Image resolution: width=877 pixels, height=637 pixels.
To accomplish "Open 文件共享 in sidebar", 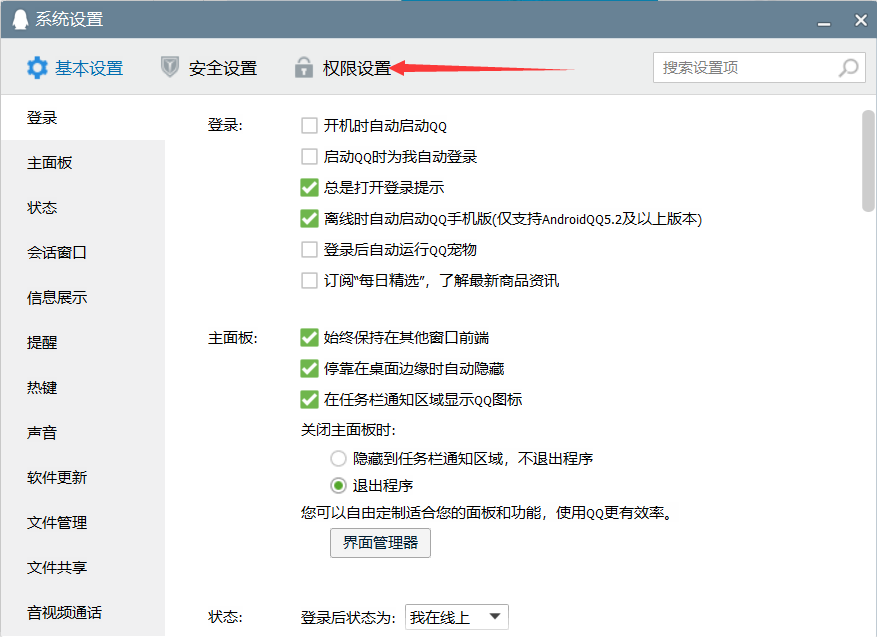I will coord(83,568).
